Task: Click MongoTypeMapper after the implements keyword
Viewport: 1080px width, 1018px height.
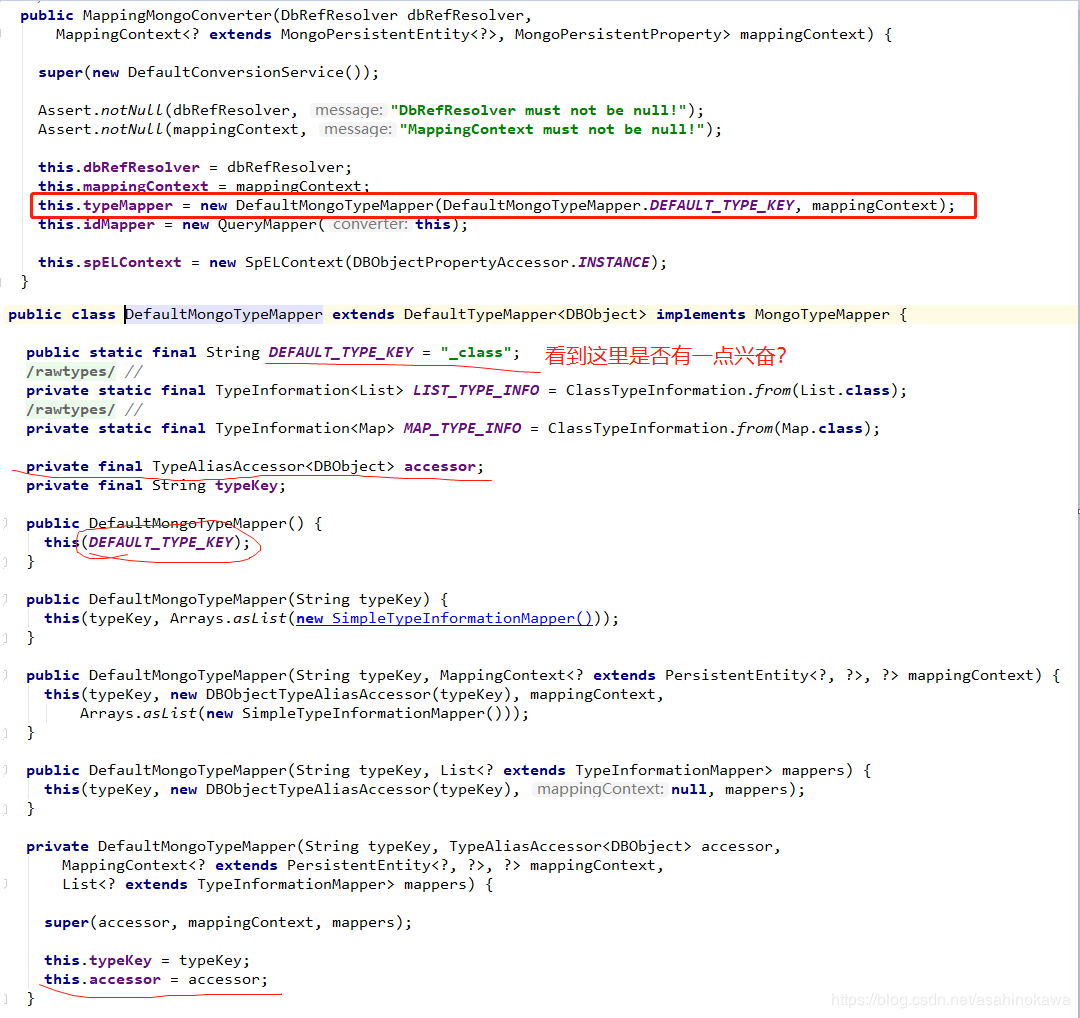Action: [822, 315]
